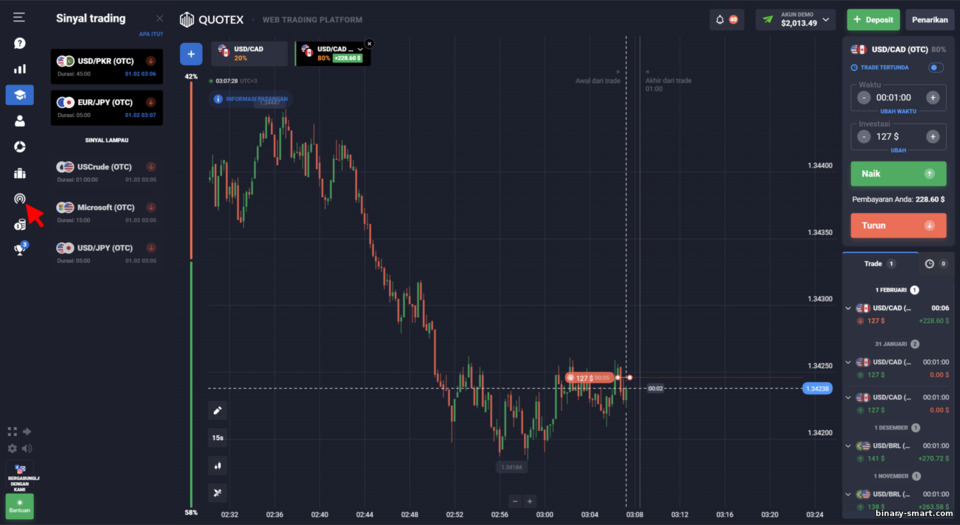Close the USD/CAD 80% chart tab
The width and height of the screenshot is (960, 525).
coord(369,43)
